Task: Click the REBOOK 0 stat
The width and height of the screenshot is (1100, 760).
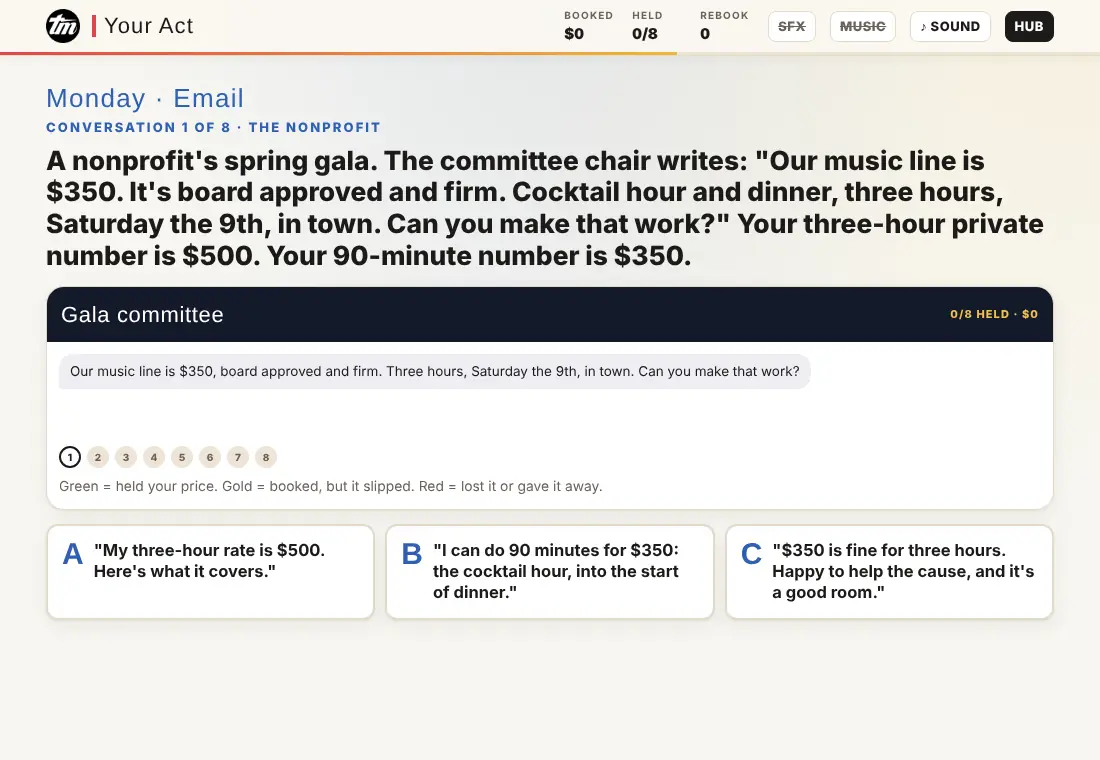Action: coord(724,25)
